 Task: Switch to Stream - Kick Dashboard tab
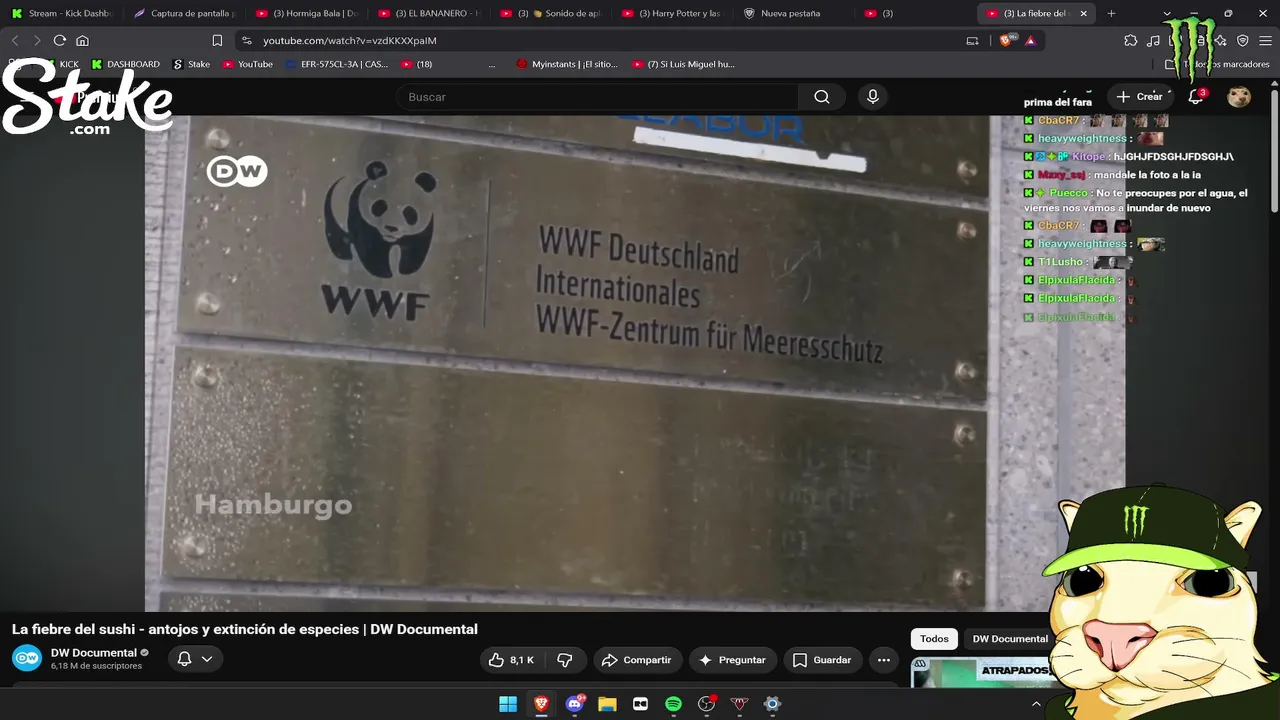coord(62,13)
